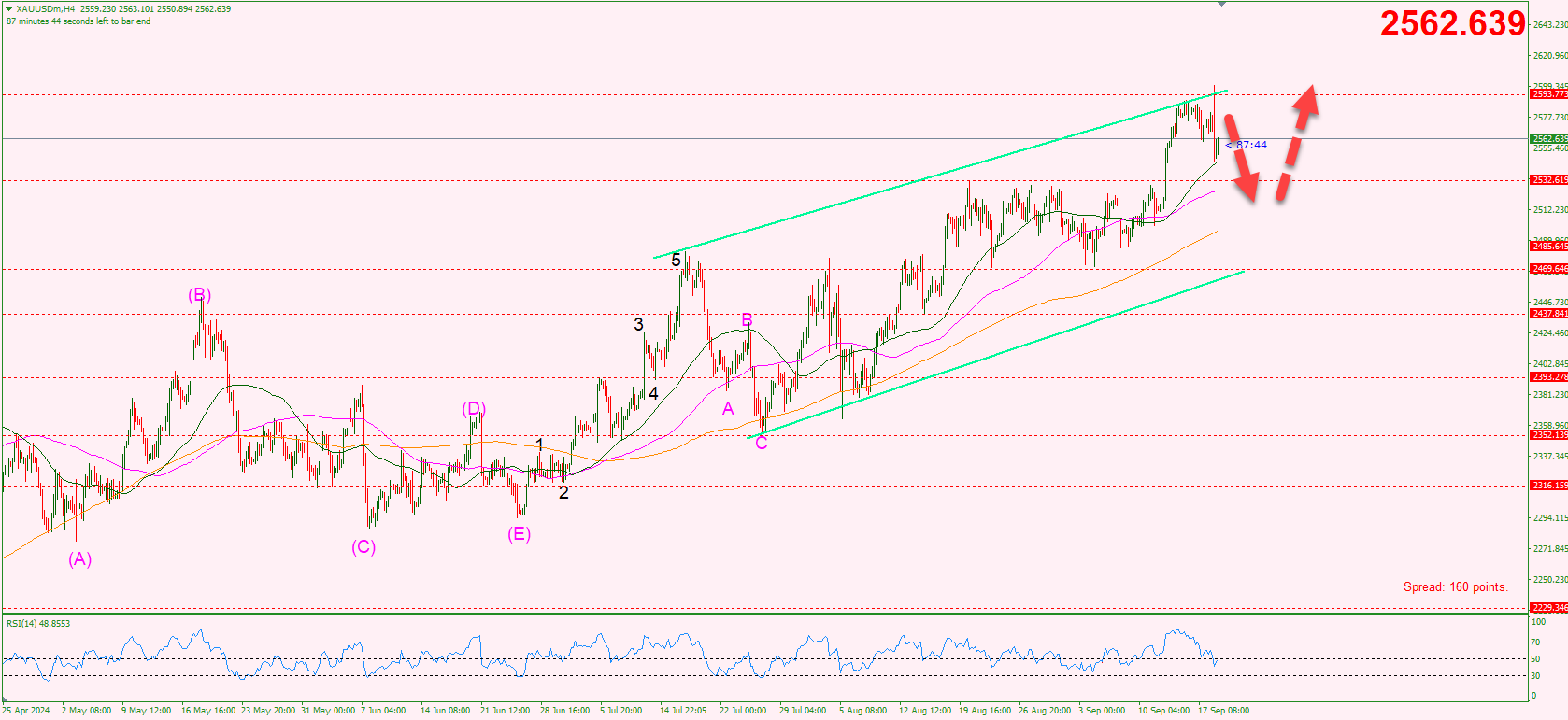Image resolution: width=1568 pixels, height=720 pixels.
Task: Select the magenta C label without parentheses
Action: (762, 443)
